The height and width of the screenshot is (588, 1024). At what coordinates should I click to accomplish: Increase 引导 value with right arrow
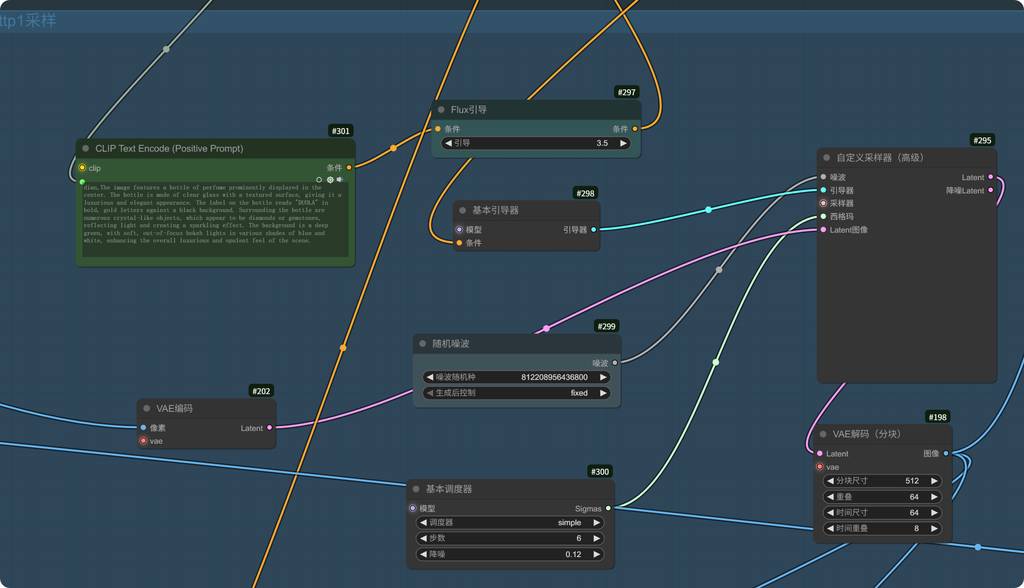click(x=624, y=143)
